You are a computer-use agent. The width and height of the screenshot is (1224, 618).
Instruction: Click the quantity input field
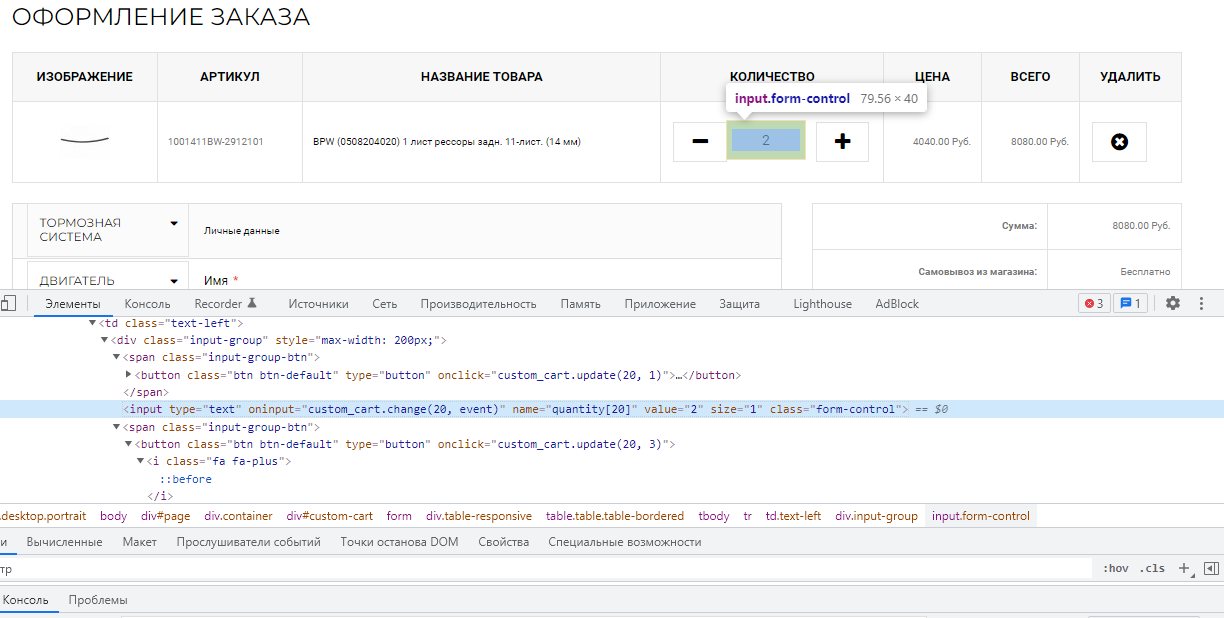pos(766,141)
